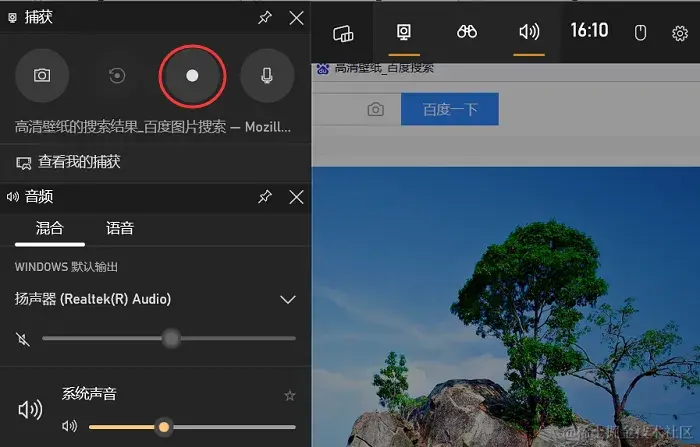Close the Capture (捕获) widget

pyautogui.click(x=296, y=18)
